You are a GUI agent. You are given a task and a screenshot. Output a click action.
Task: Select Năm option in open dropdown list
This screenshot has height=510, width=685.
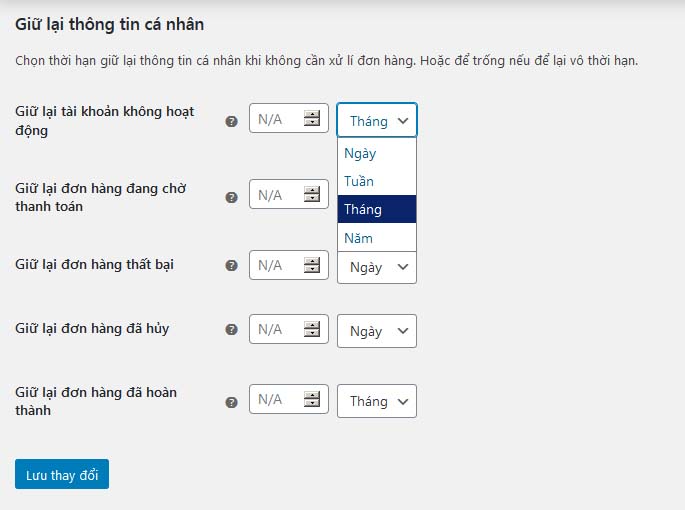pos(377,238)
